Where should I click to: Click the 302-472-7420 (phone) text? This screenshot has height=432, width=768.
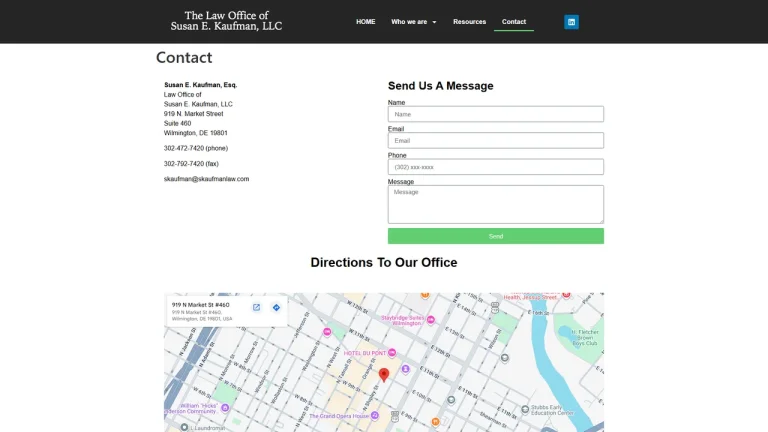pyautogui.click(x=196, y=148)
